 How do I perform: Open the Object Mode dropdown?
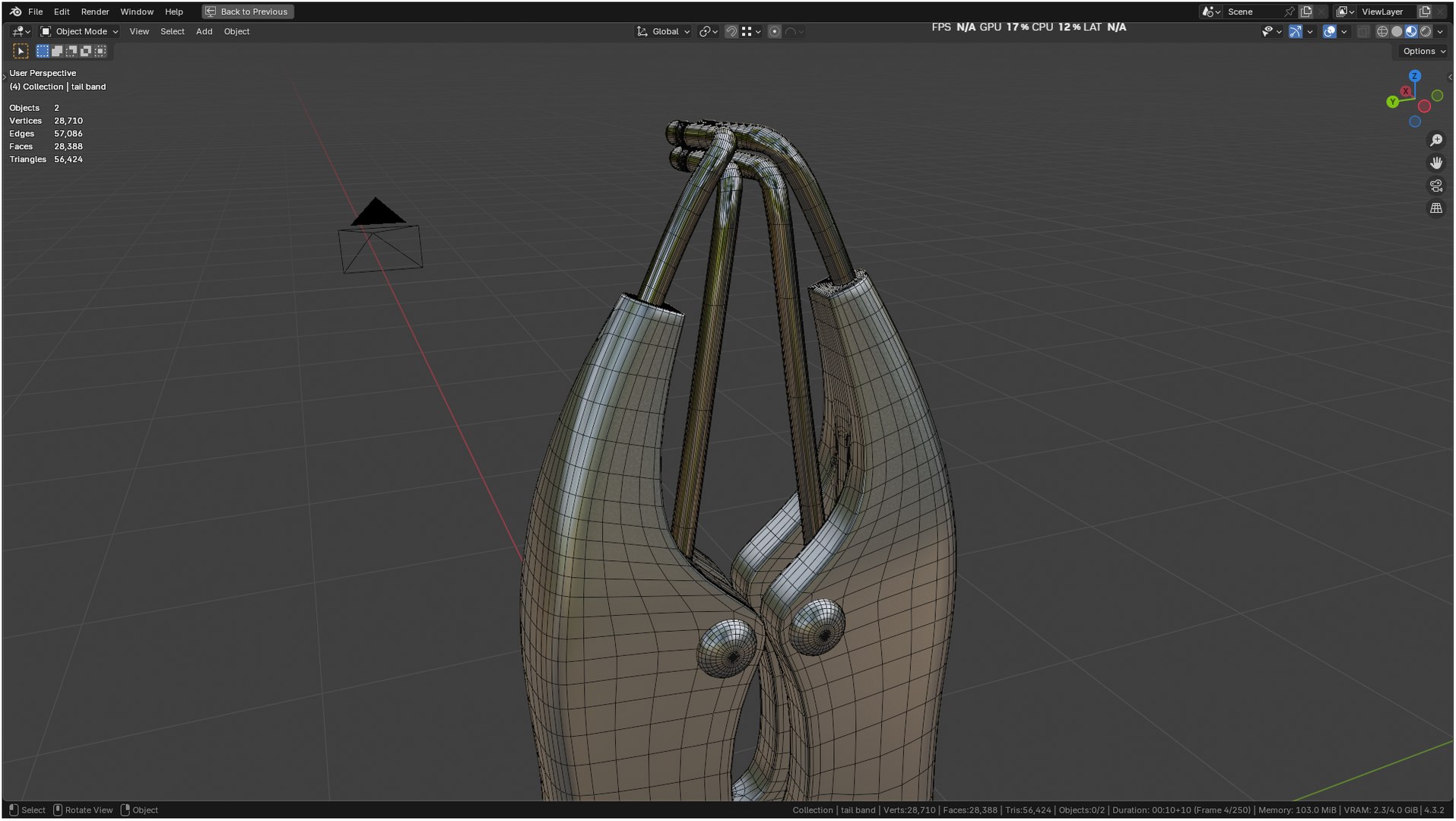pos(79,31)
